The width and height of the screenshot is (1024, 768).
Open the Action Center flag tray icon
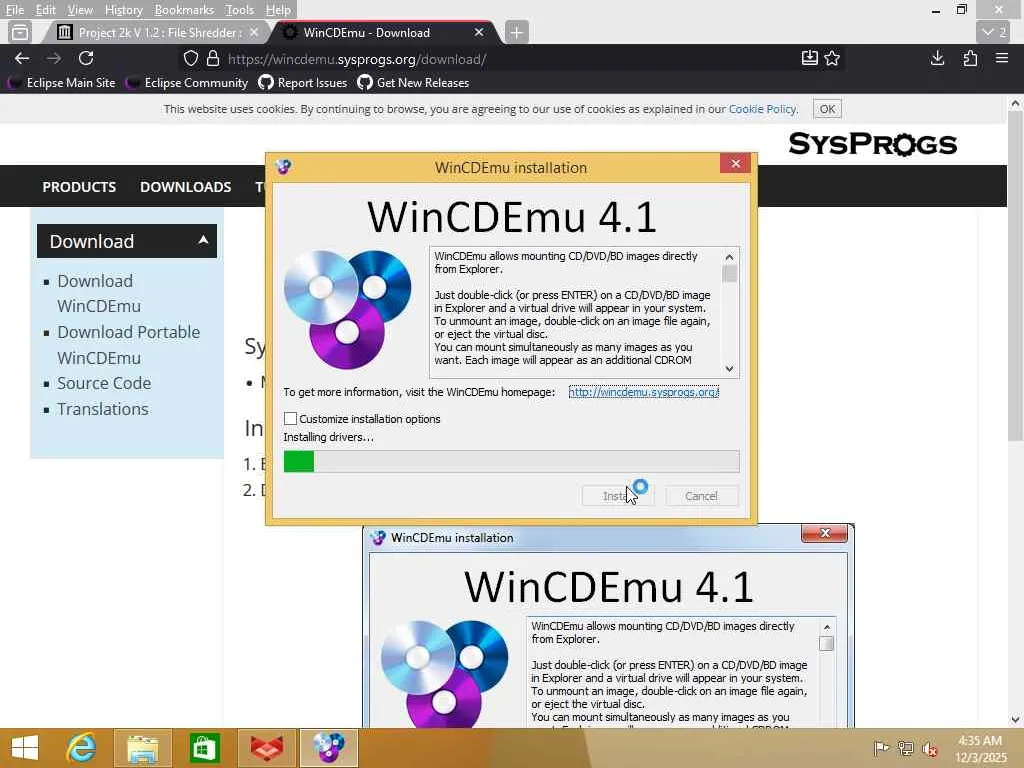(881, 748)
